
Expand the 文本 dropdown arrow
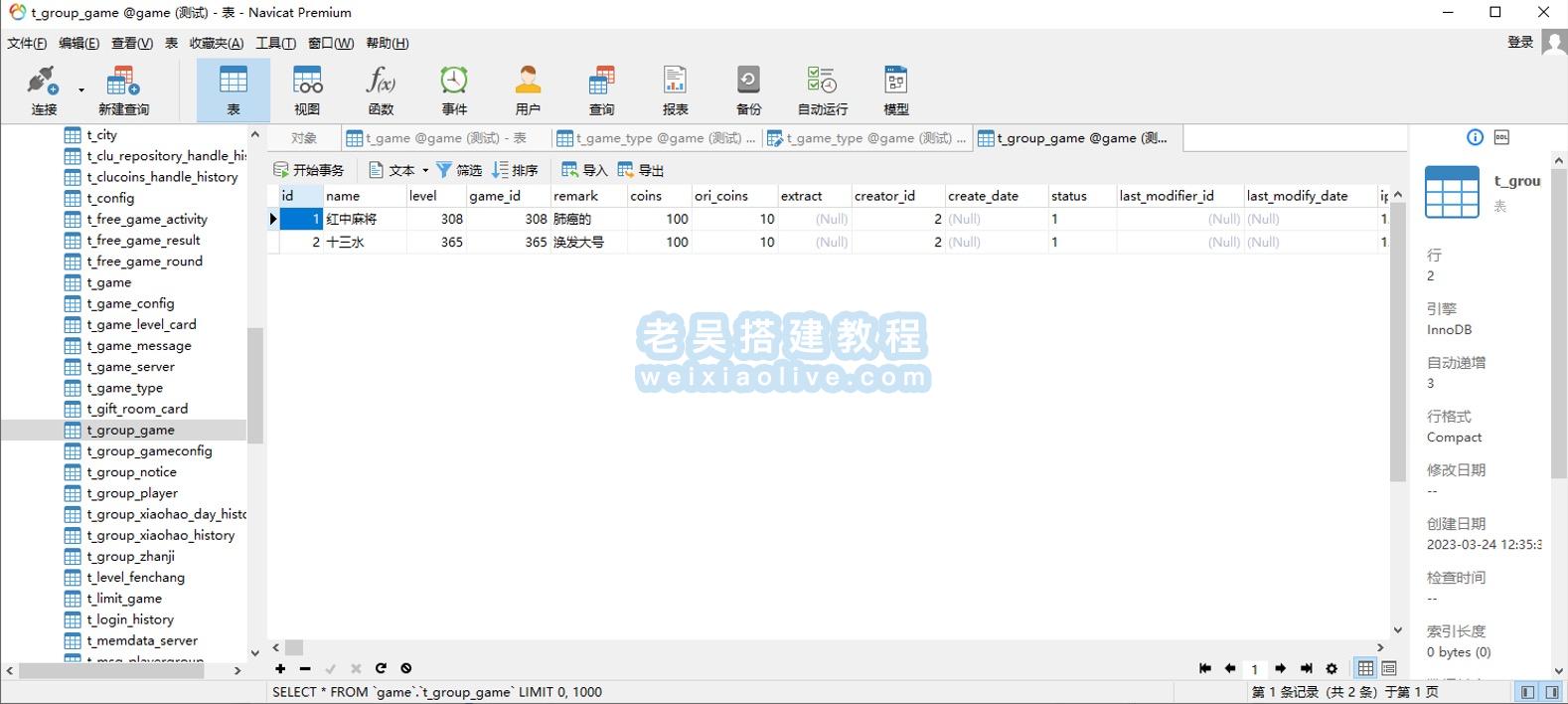coord(425,170)
